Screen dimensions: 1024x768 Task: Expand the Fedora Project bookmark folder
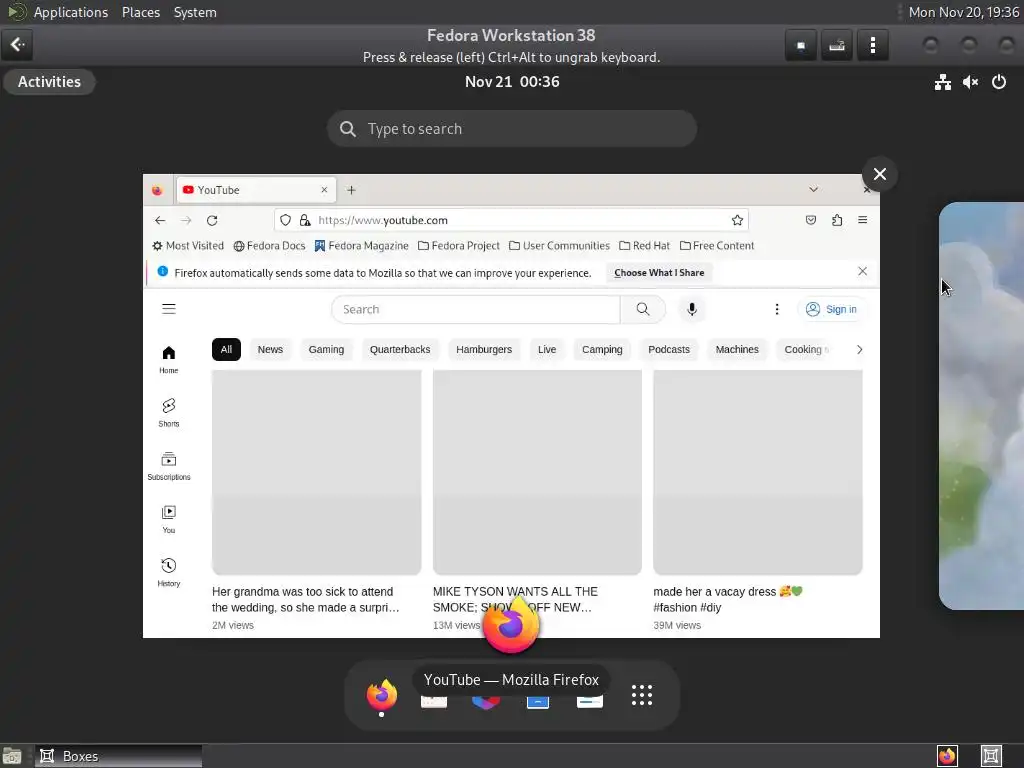coord(458,246)
